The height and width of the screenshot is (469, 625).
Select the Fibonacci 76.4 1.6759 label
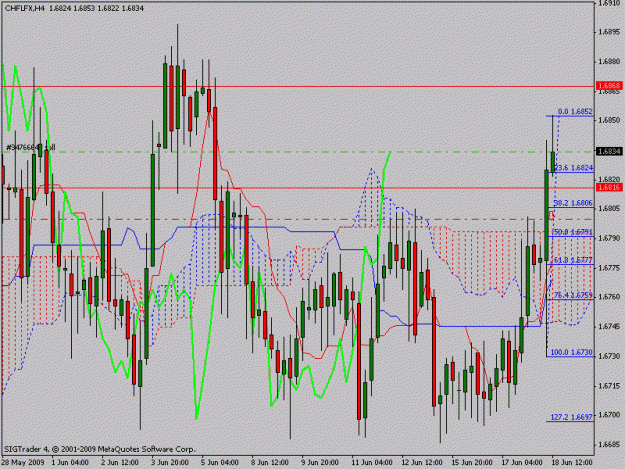click(x=574, y=295)
